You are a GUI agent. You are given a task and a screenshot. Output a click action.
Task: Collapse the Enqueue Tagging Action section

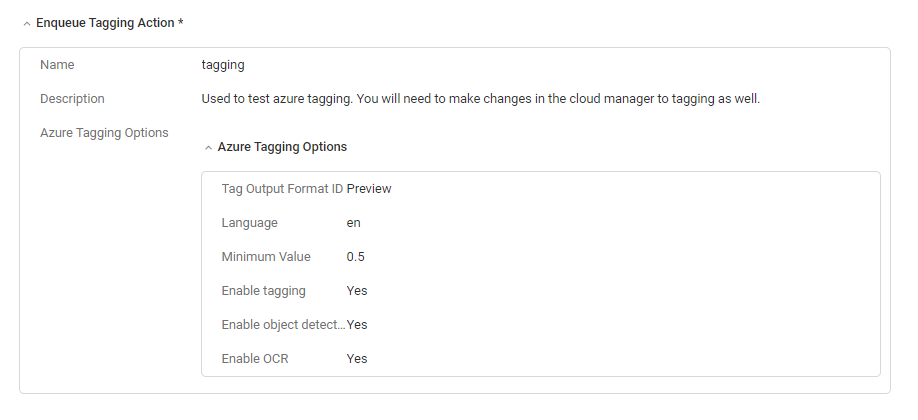(x=26, y=24)
